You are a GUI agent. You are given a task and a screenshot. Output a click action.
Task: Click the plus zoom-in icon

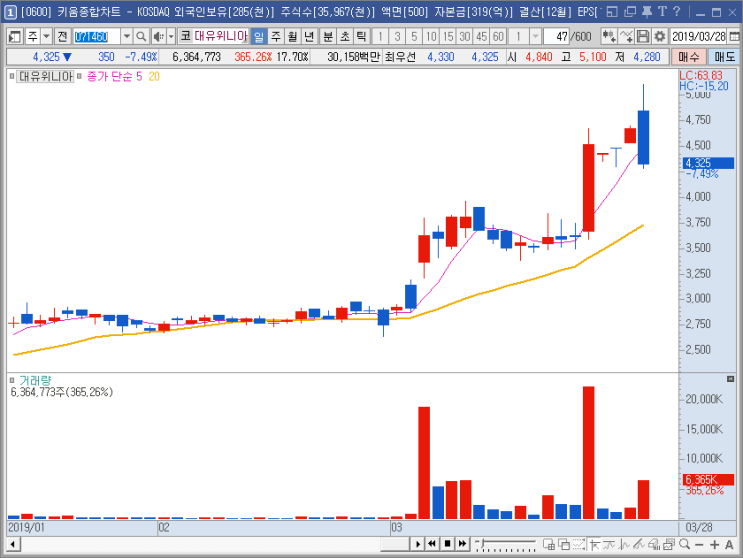coord(715,545)
